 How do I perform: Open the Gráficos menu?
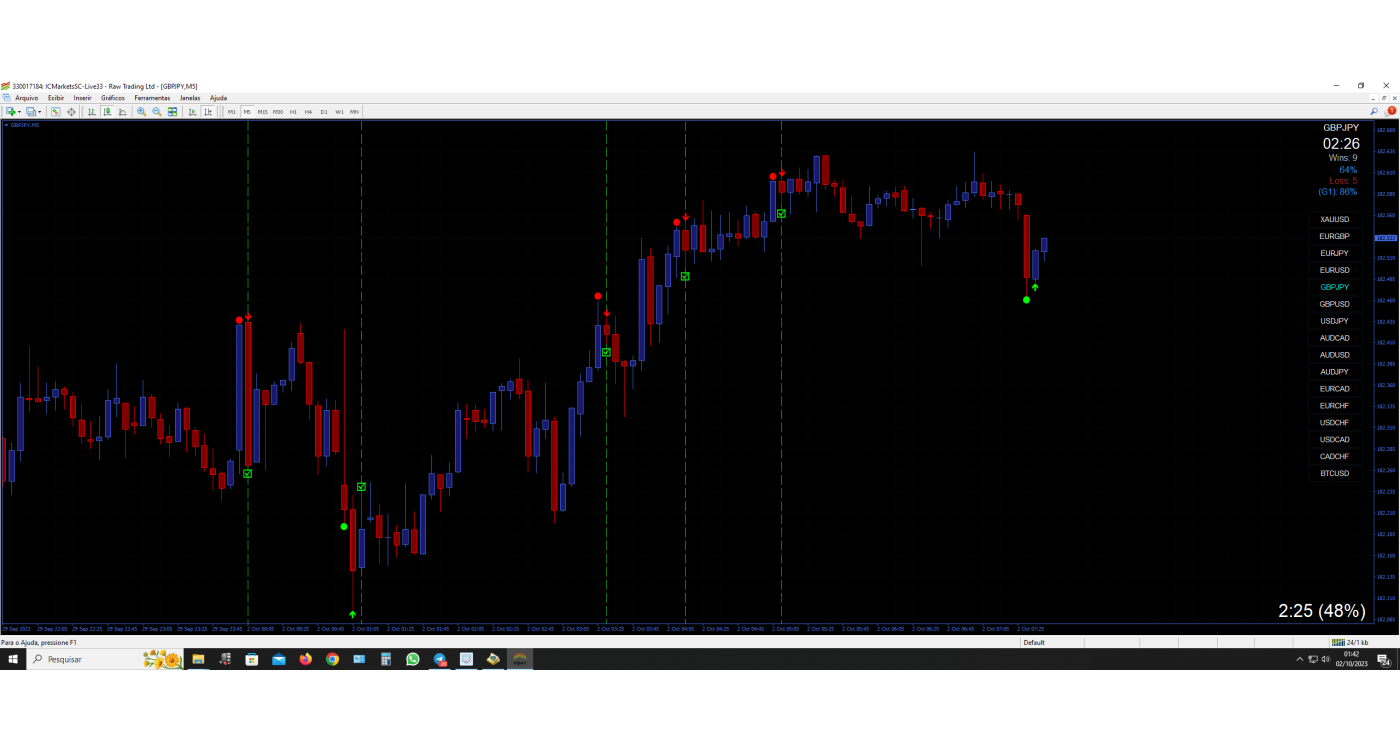point(112,98)
